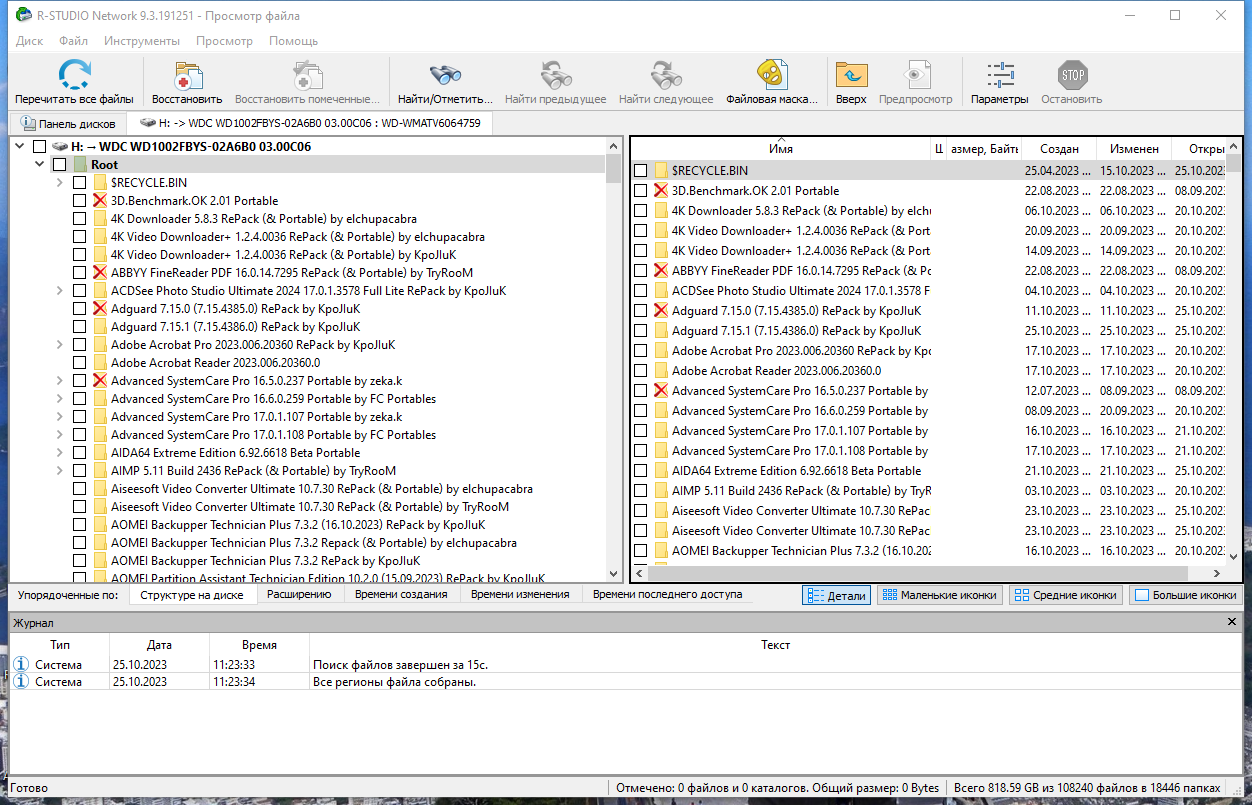
Task: Click the deleted icon of Adguard 7.15.0 in right list
Action: [661, 311]
